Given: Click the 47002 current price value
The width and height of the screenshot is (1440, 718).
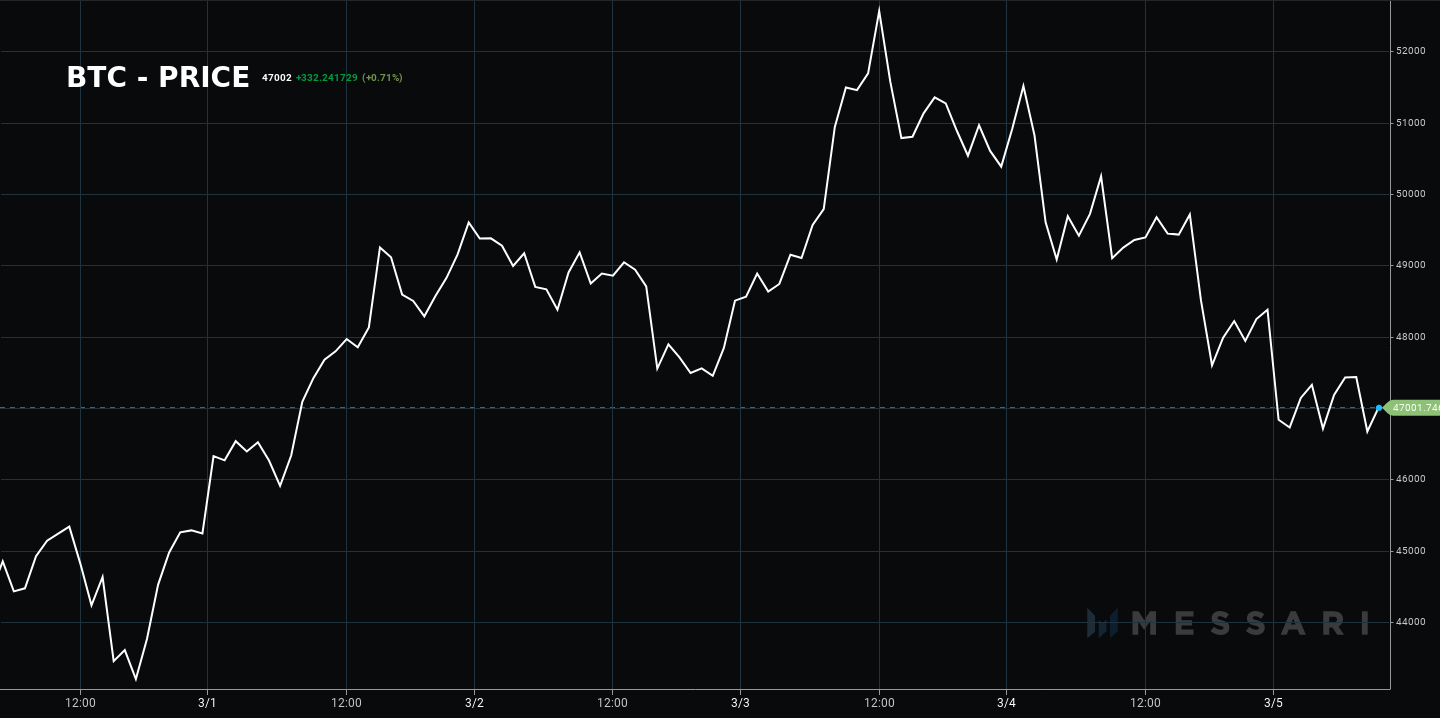Looking at the screenshot, I should (277, 77).
